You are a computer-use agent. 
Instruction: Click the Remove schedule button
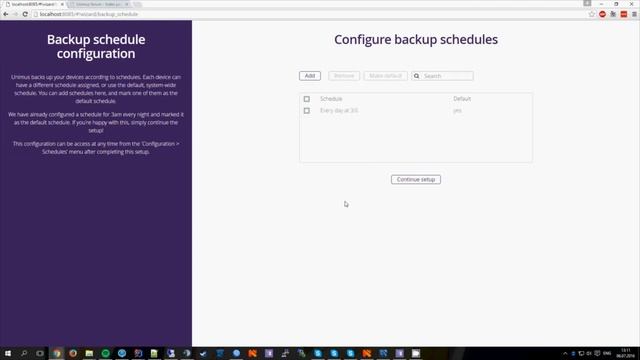tap(344, 76)
